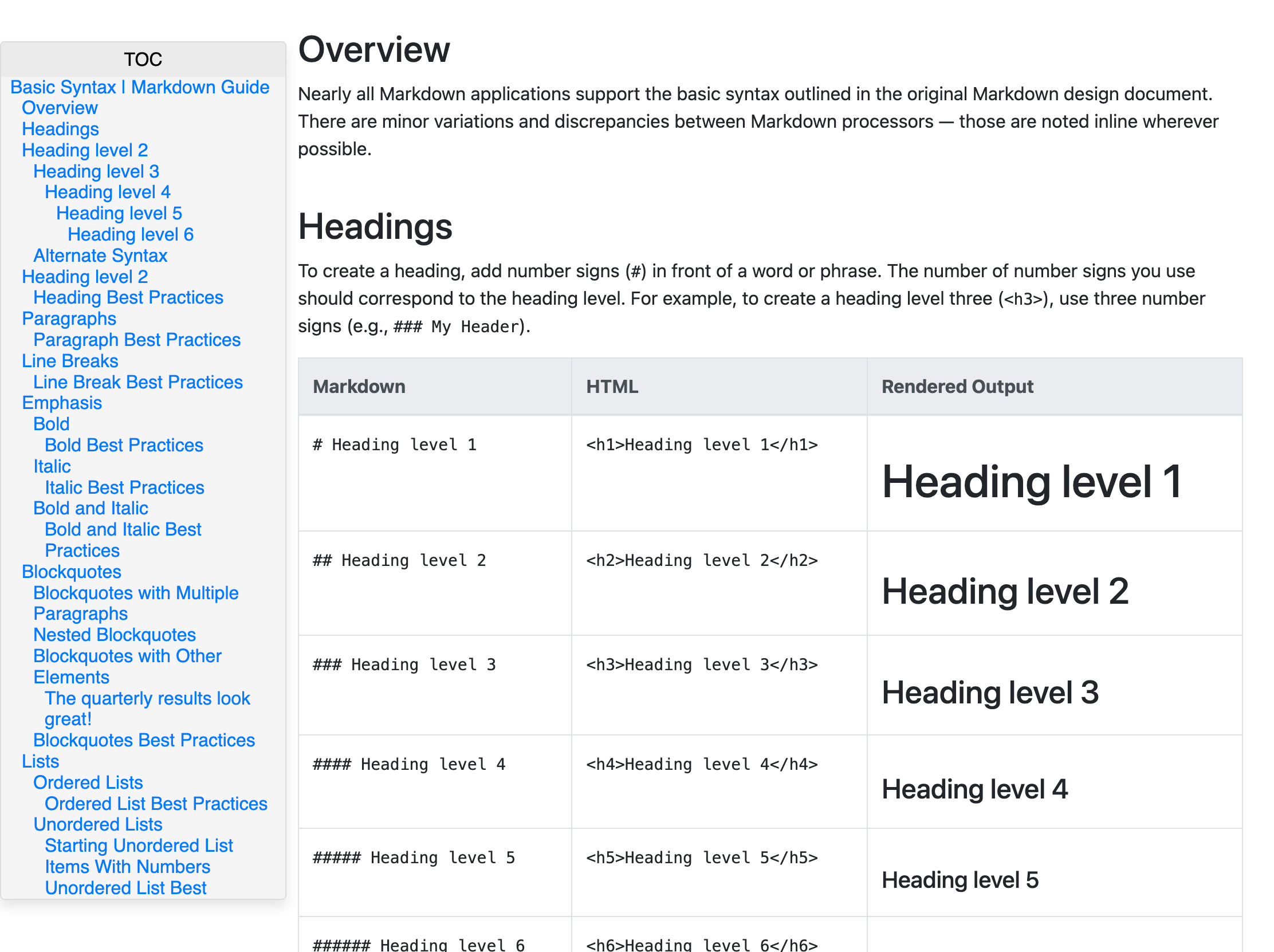The height and width of the screenshot is (952, 1274).
Task: Jump to the Overview section in TOC
Action: coord(60,108)
